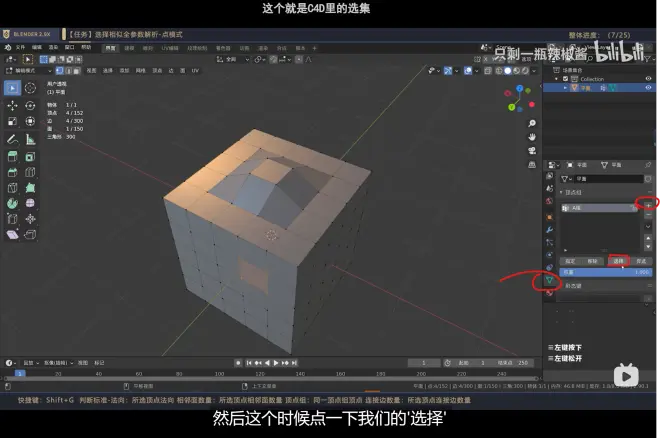
Task: Toggle camera view with camera icon
Action: click(x=532, y=151)
